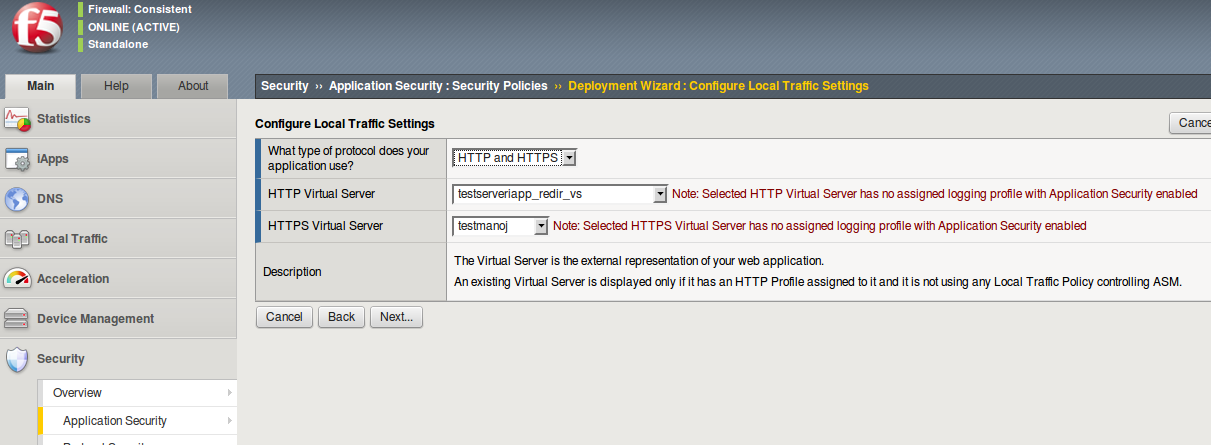Click the iApps sidebar icon
1211x445 pixels.
click(x=18, y=159)
